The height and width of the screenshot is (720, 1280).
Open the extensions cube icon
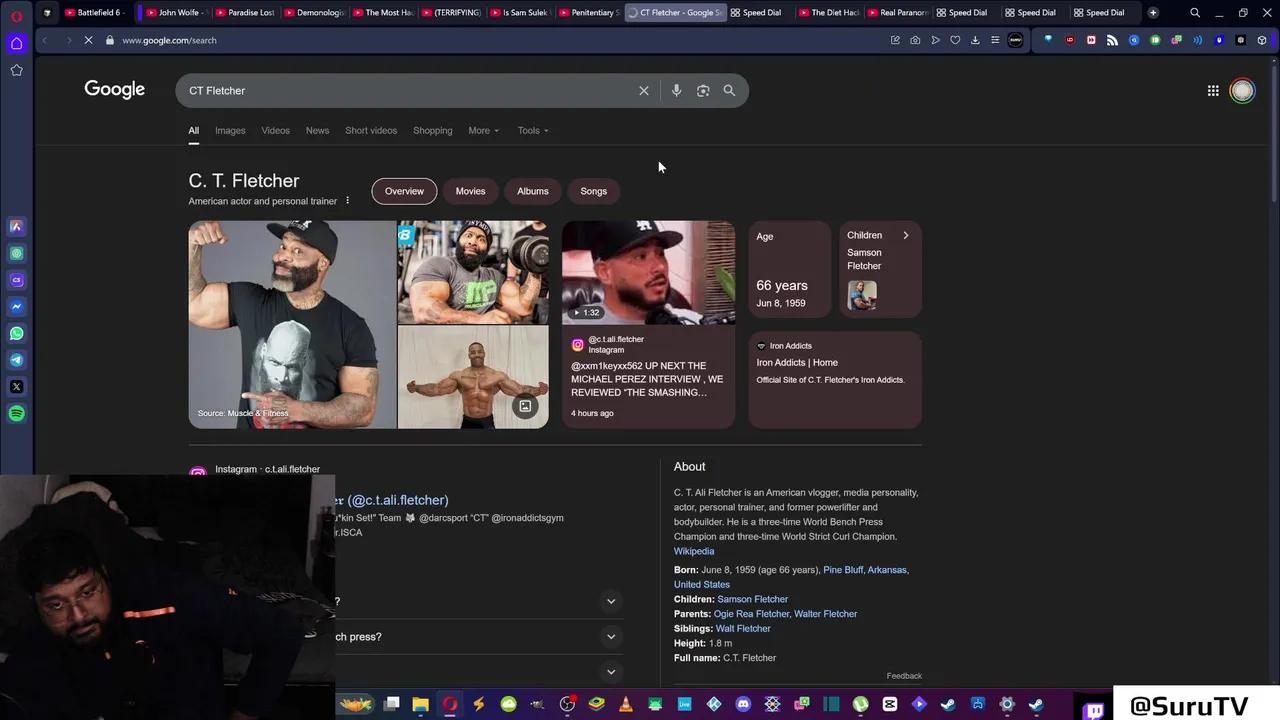pyautogui.click(x=1263, y=40)
